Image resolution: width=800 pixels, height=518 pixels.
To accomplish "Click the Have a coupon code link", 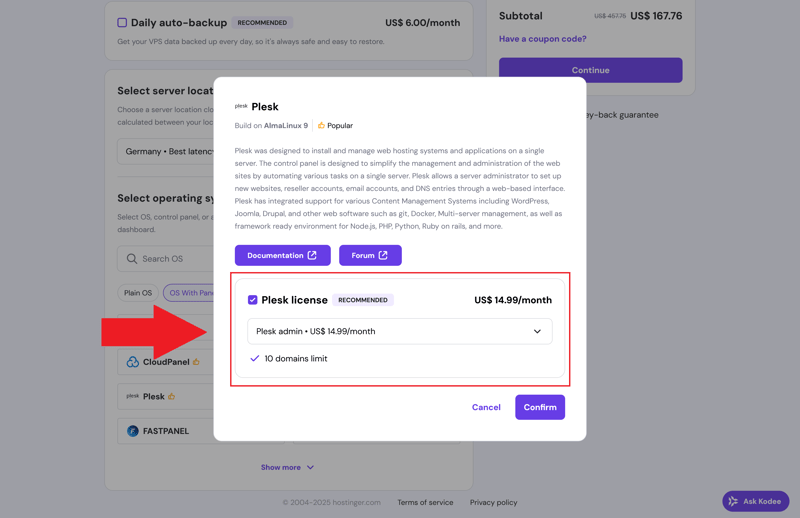I will tap(543, 39).
